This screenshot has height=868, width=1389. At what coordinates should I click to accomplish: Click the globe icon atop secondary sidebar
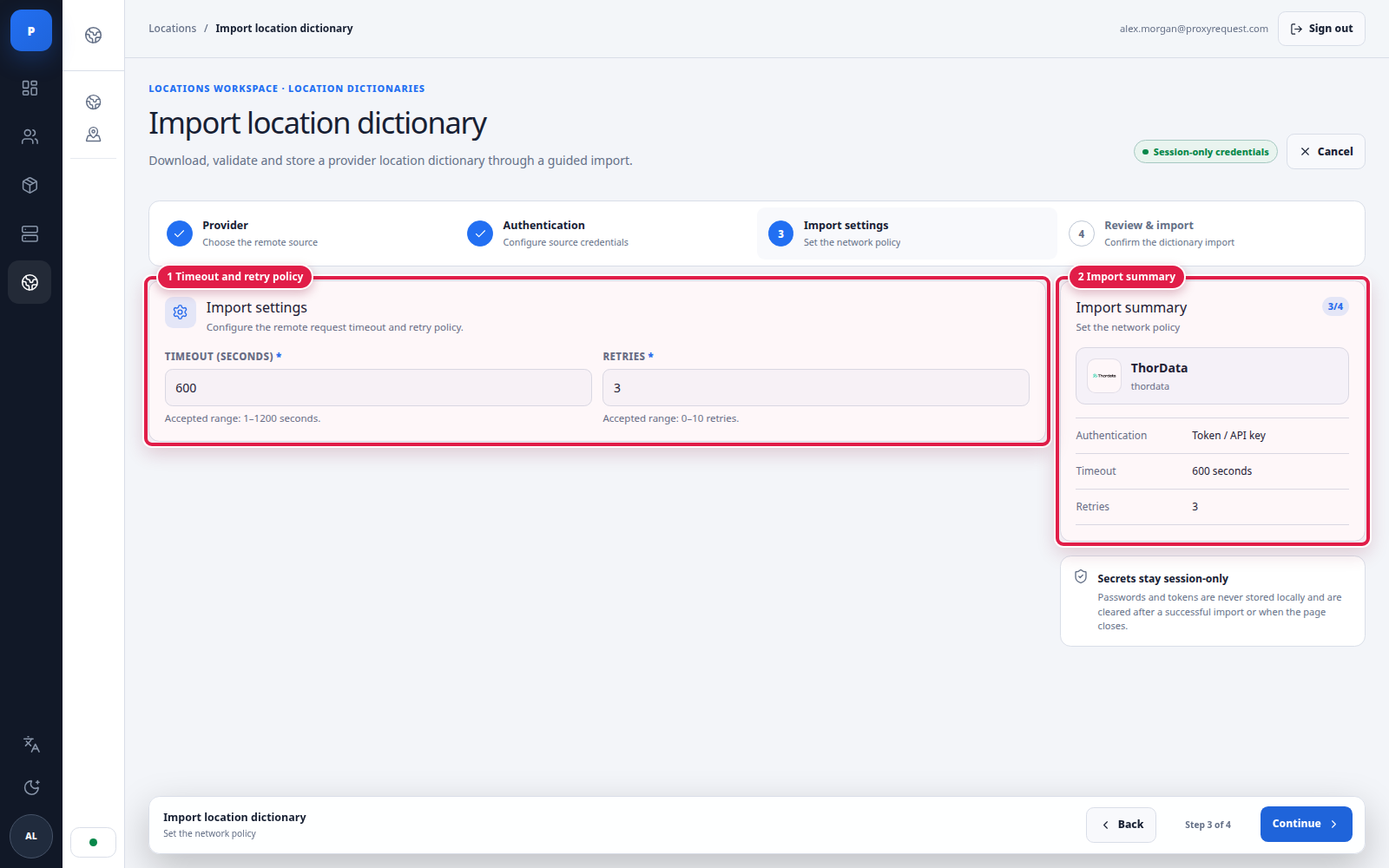(94, 35)
